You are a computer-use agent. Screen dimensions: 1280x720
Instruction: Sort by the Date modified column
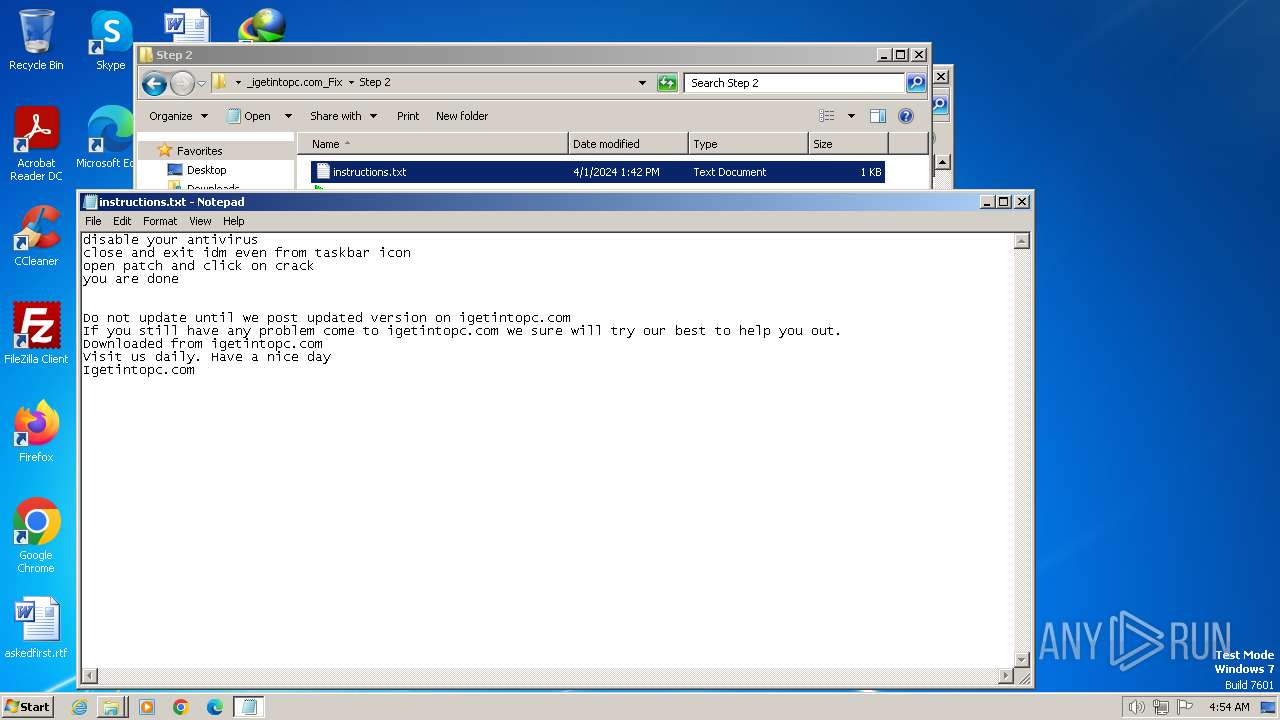pyautogui.click(x=628, y=144)
